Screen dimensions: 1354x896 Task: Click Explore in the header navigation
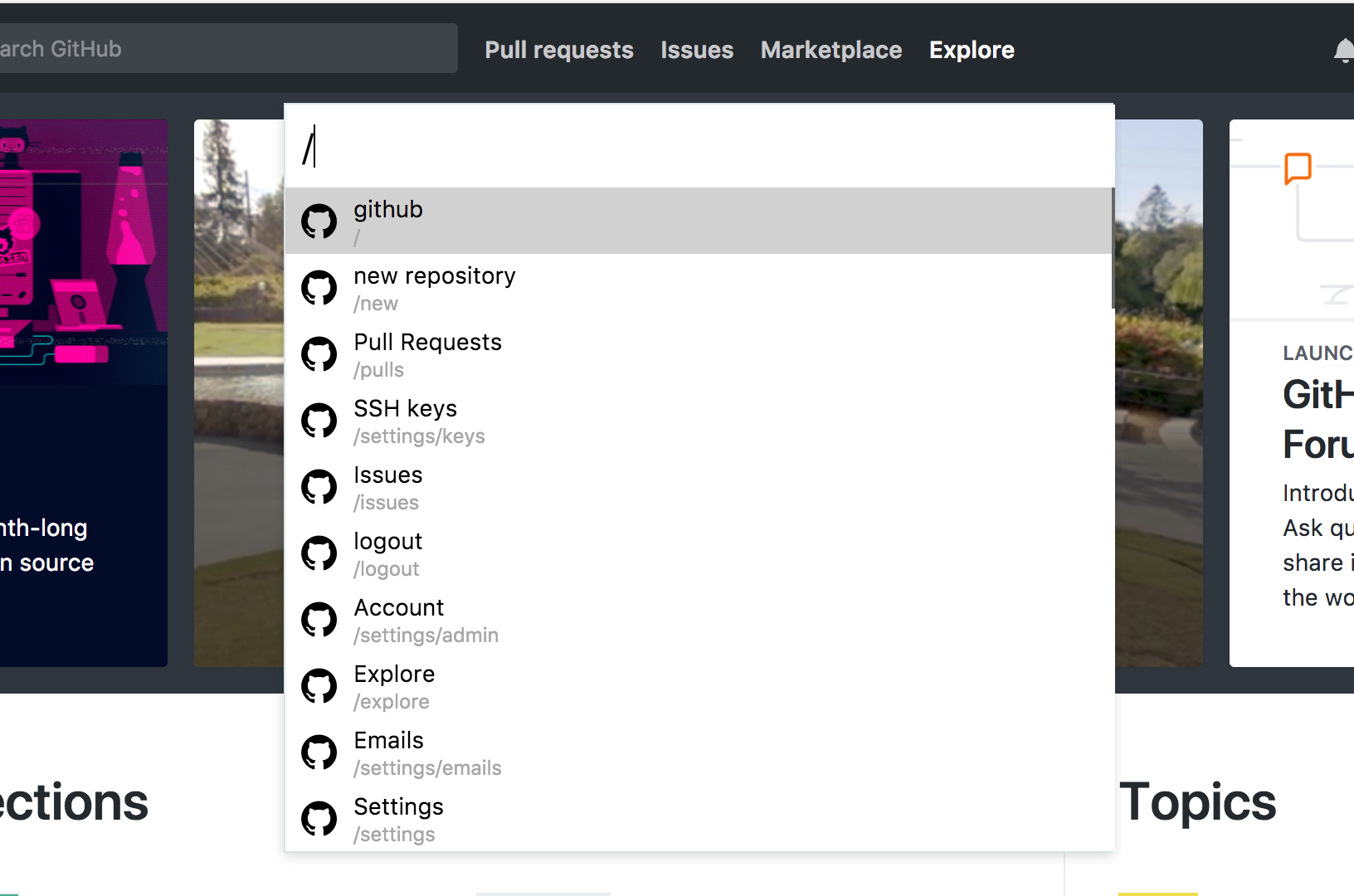(972, 50)
